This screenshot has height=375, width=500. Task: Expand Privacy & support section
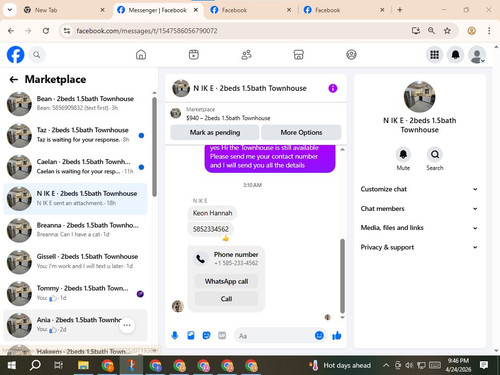[419, 247]
